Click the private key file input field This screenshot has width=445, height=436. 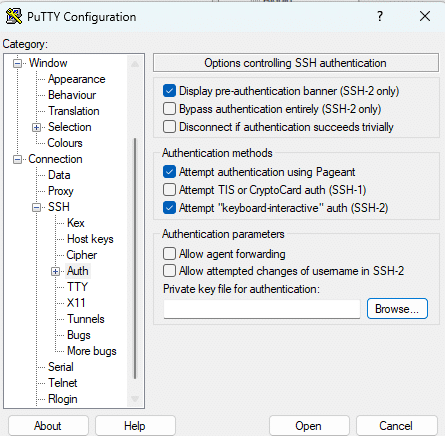click(262, 309)
